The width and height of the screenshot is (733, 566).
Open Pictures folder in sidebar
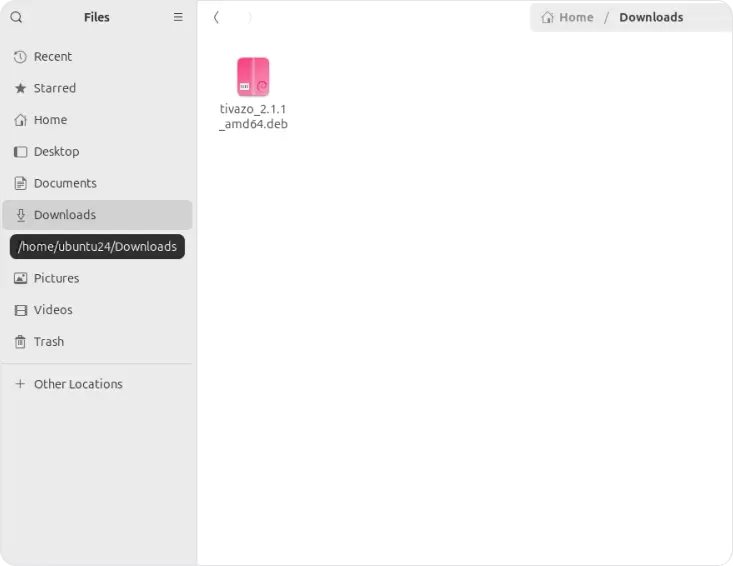click(x=97, y=279)
